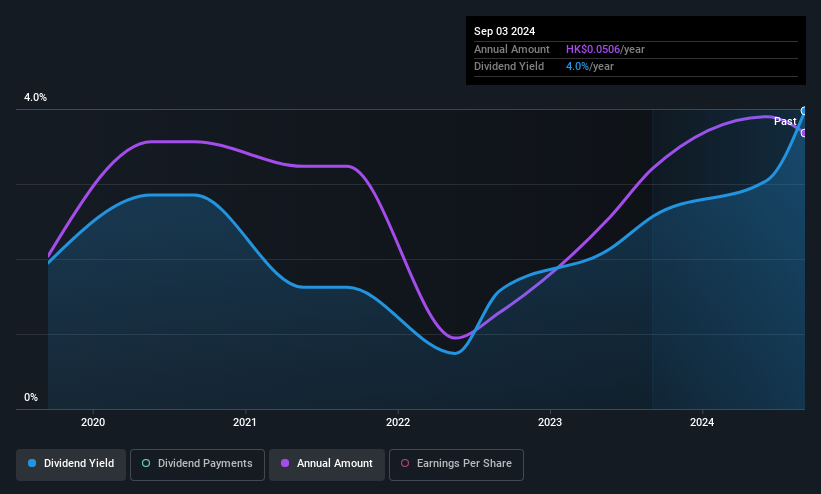This screenshot has width=821, height=494.
Task: Click the 'Annual Amount' tooltip row label
Action: (512, 49)
